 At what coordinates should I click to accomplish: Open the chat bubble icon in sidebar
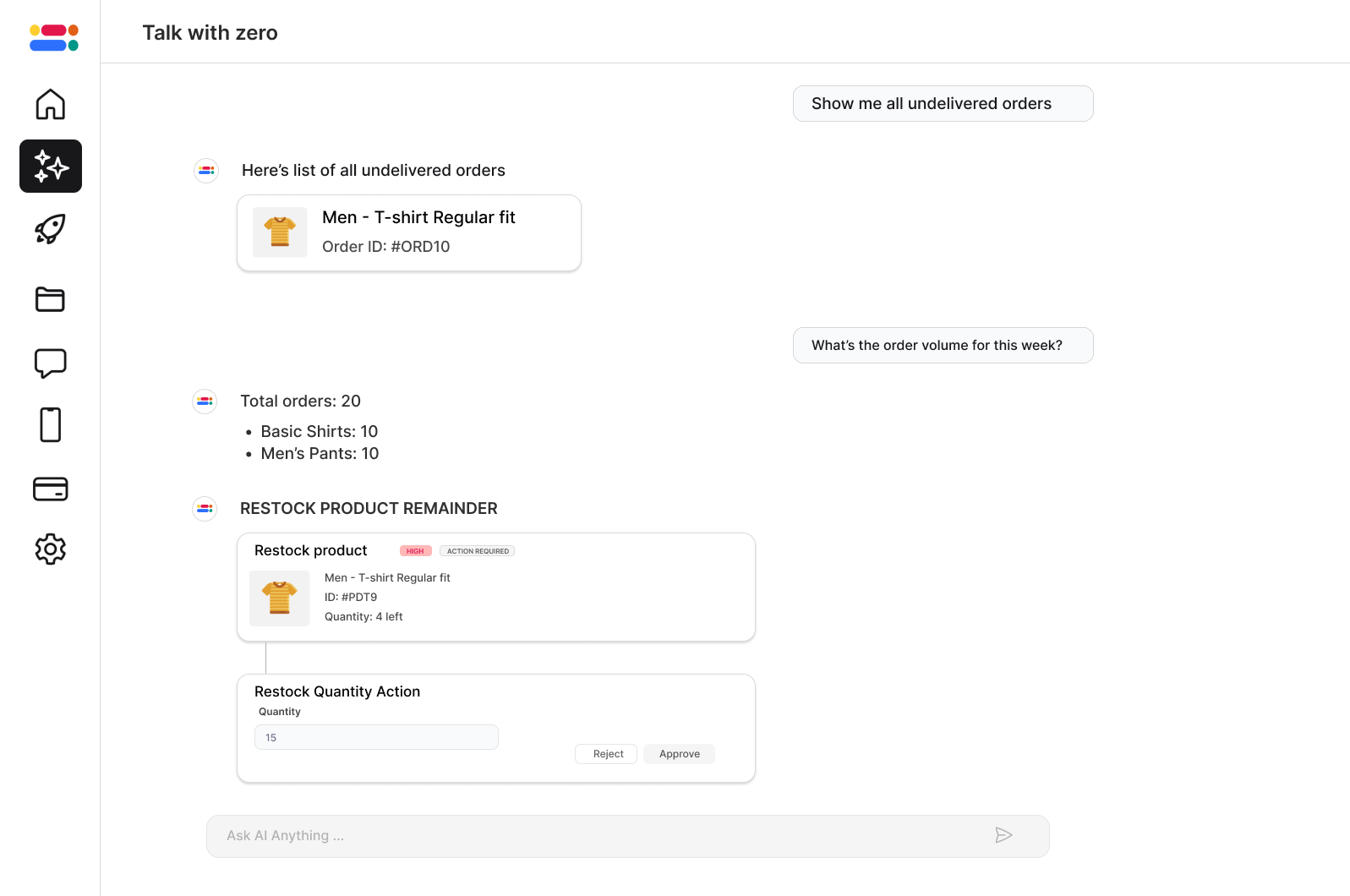(x=51, y=363)
